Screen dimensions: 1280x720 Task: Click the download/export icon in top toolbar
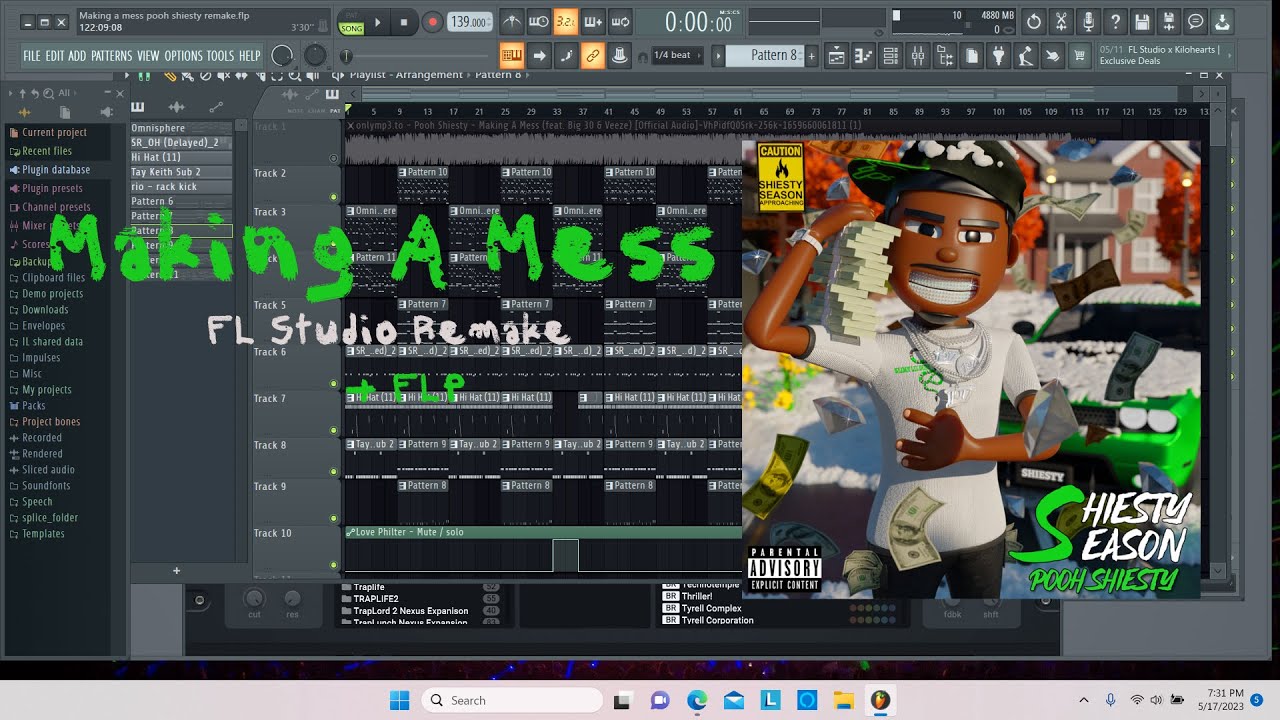[x=1222, y=21]
